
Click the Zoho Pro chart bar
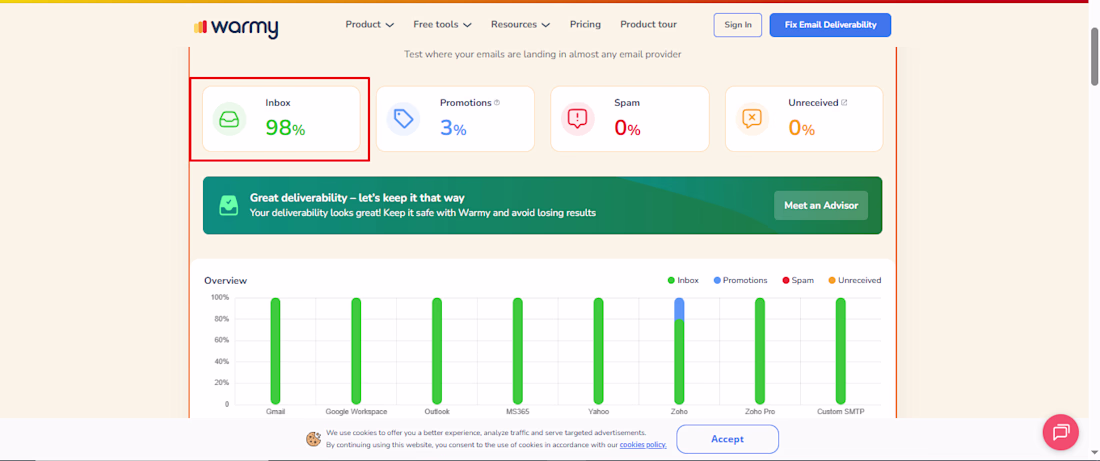pos(760,351)
